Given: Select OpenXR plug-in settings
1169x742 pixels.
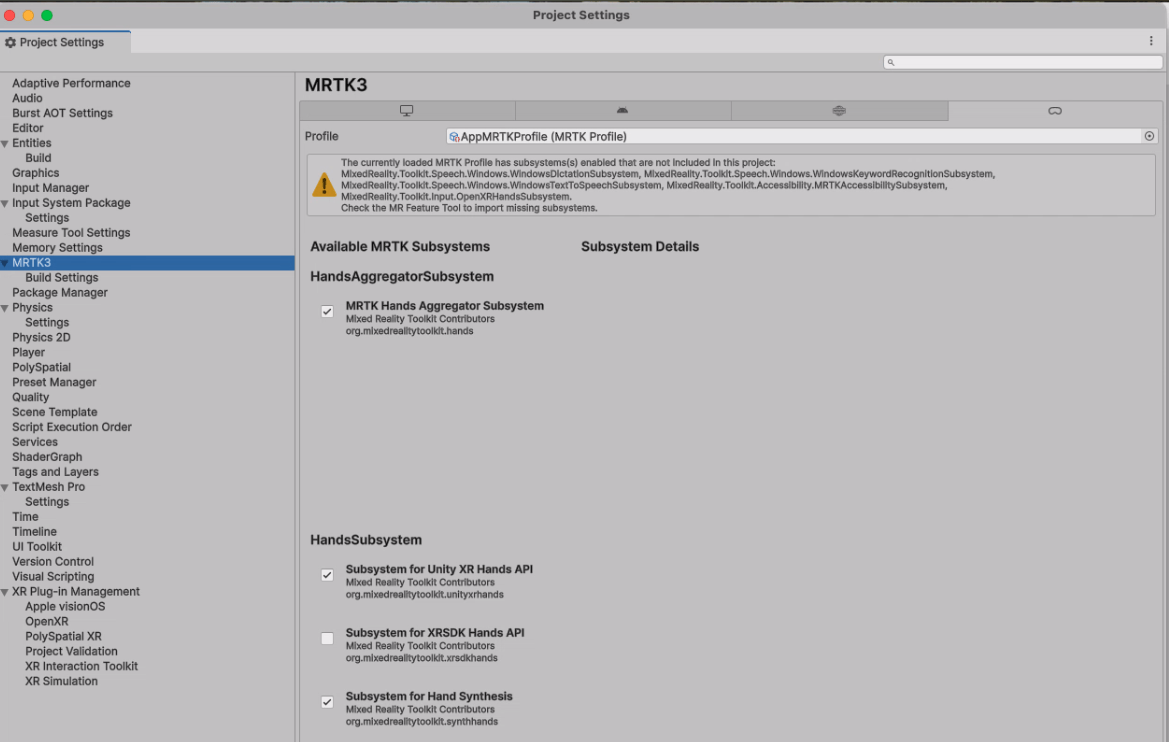Looking at the screenshot, I should (46, 621).
